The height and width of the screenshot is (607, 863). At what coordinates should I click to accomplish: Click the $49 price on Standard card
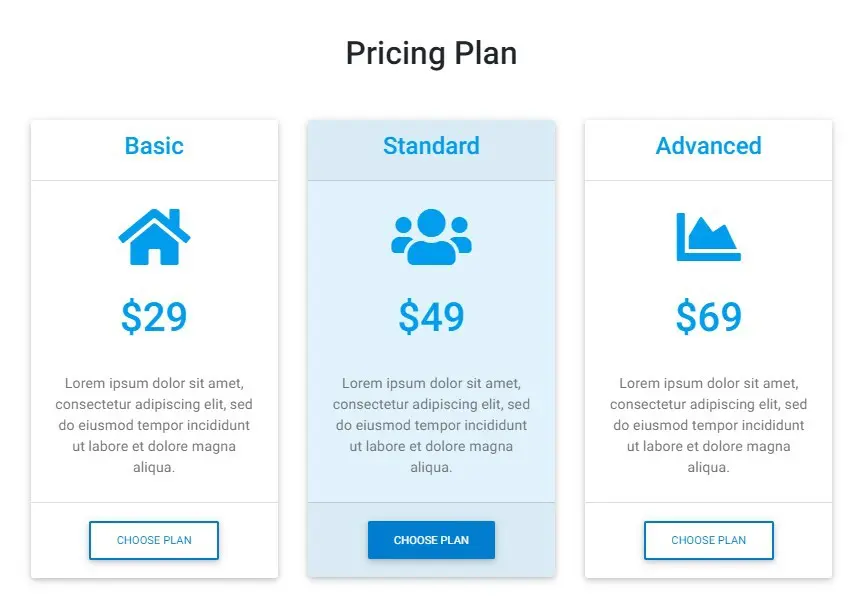pos(431,317)
